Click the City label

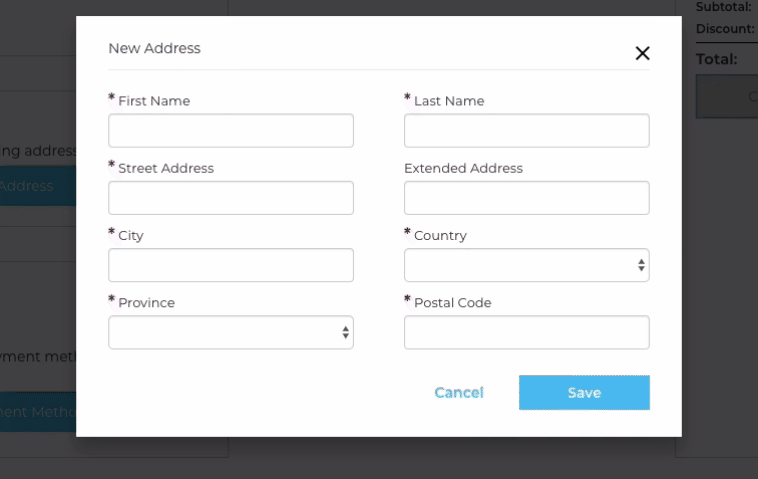131,235
